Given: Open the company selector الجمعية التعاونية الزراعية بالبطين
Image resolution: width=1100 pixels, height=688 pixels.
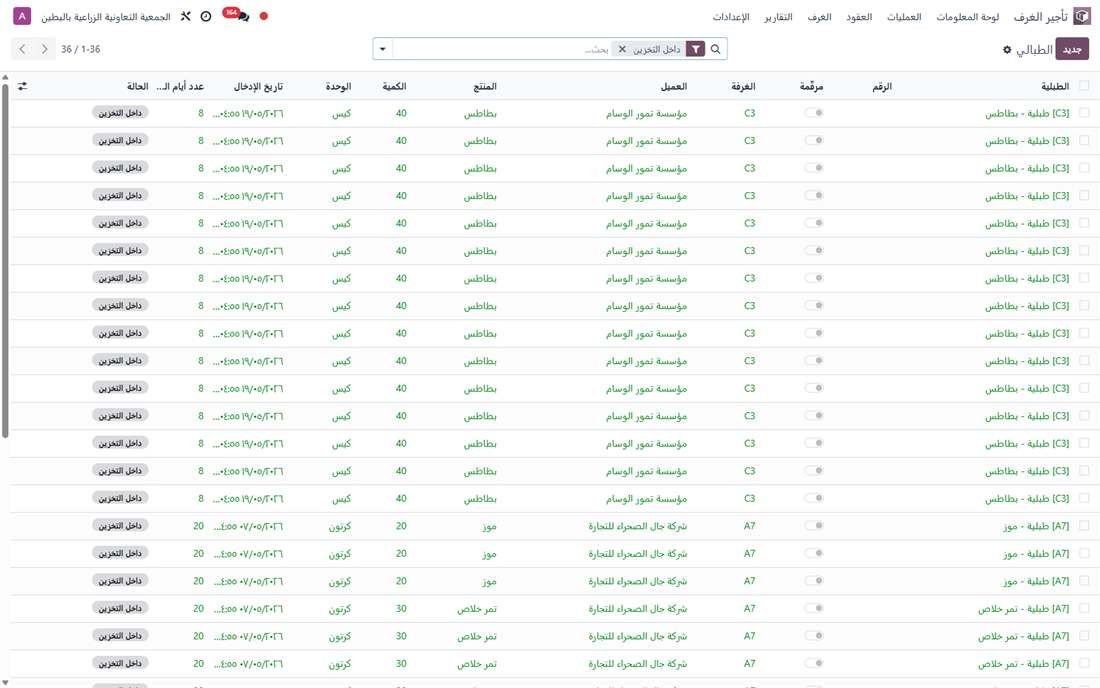Looking at the screenshot, I should (105, 16).
